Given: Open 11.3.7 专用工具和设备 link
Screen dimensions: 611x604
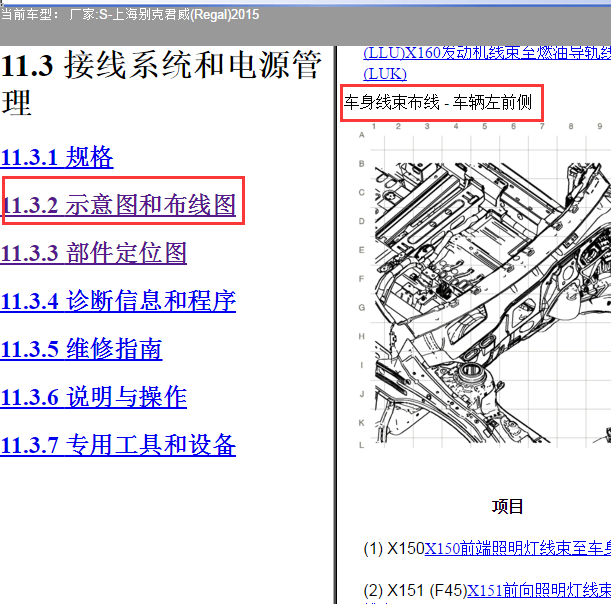Looking at the screenshot, I should click(x=118, y=445).
